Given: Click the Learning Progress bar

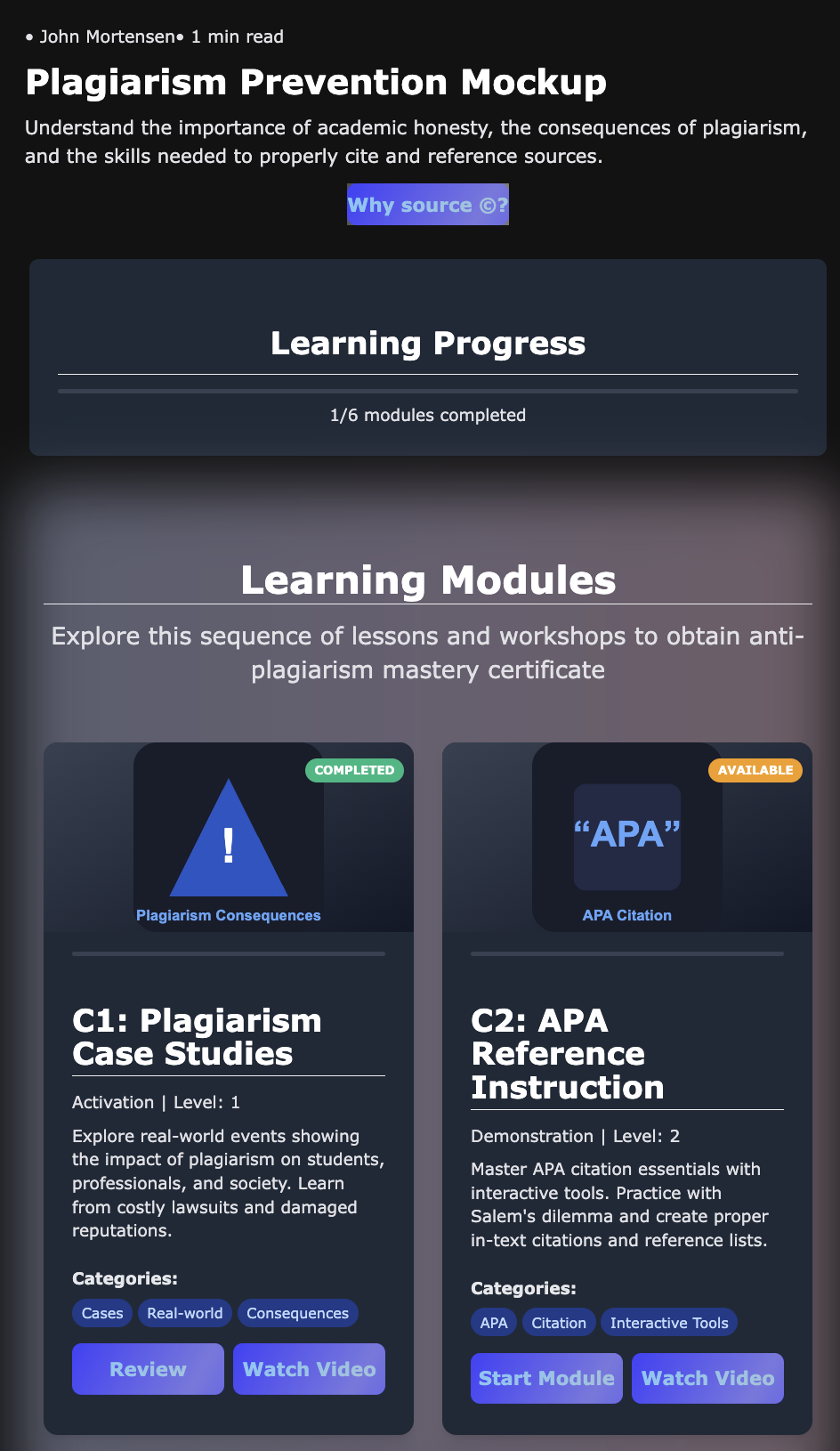Looking at the screenshot, I should (428, 391).
